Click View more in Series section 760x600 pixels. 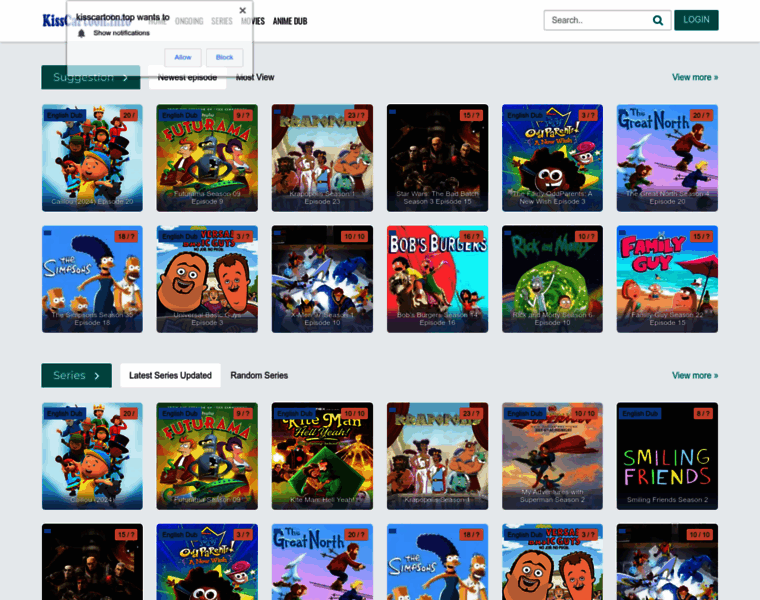(695, 376)
